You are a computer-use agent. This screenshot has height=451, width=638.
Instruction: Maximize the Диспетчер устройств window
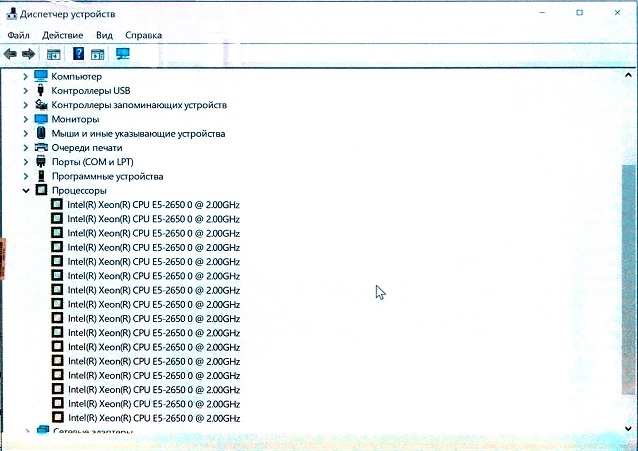[579, 13]
